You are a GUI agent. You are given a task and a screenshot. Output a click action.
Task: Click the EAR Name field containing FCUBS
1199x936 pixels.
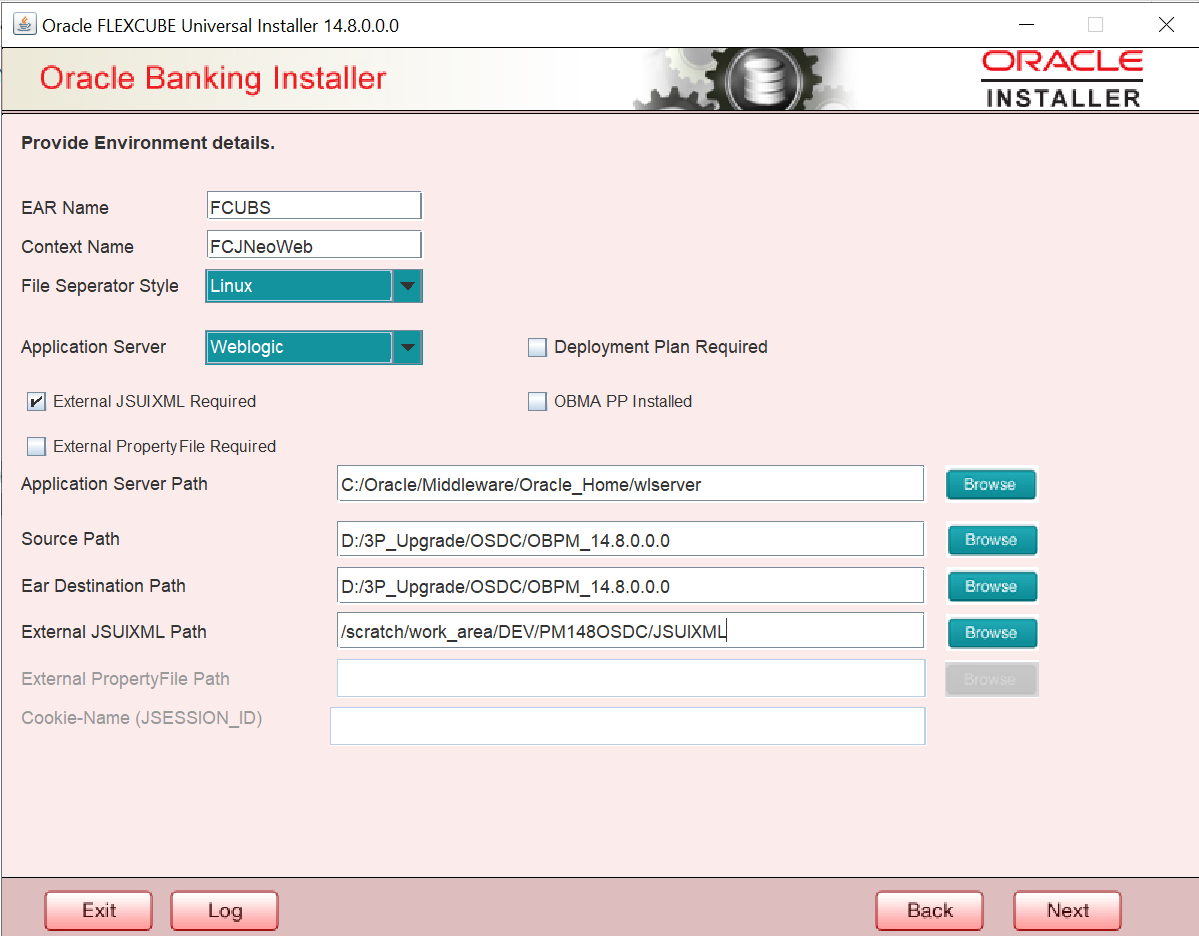pos(314,206)
